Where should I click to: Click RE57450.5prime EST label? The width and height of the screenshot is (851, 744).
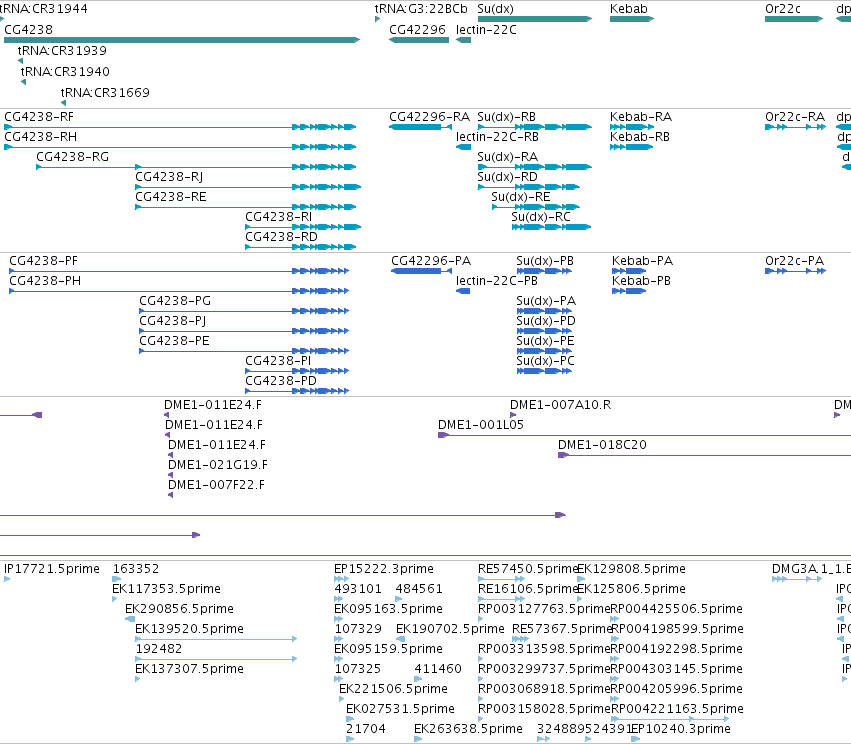pos(528,569)
